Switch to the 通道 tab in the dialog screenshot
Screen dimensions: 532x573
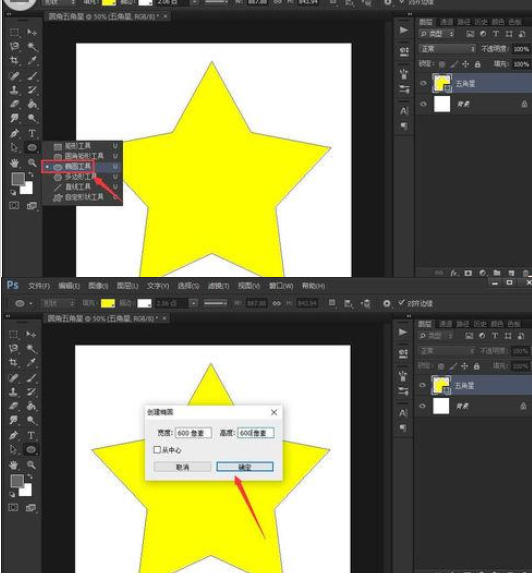coord(446,324)
